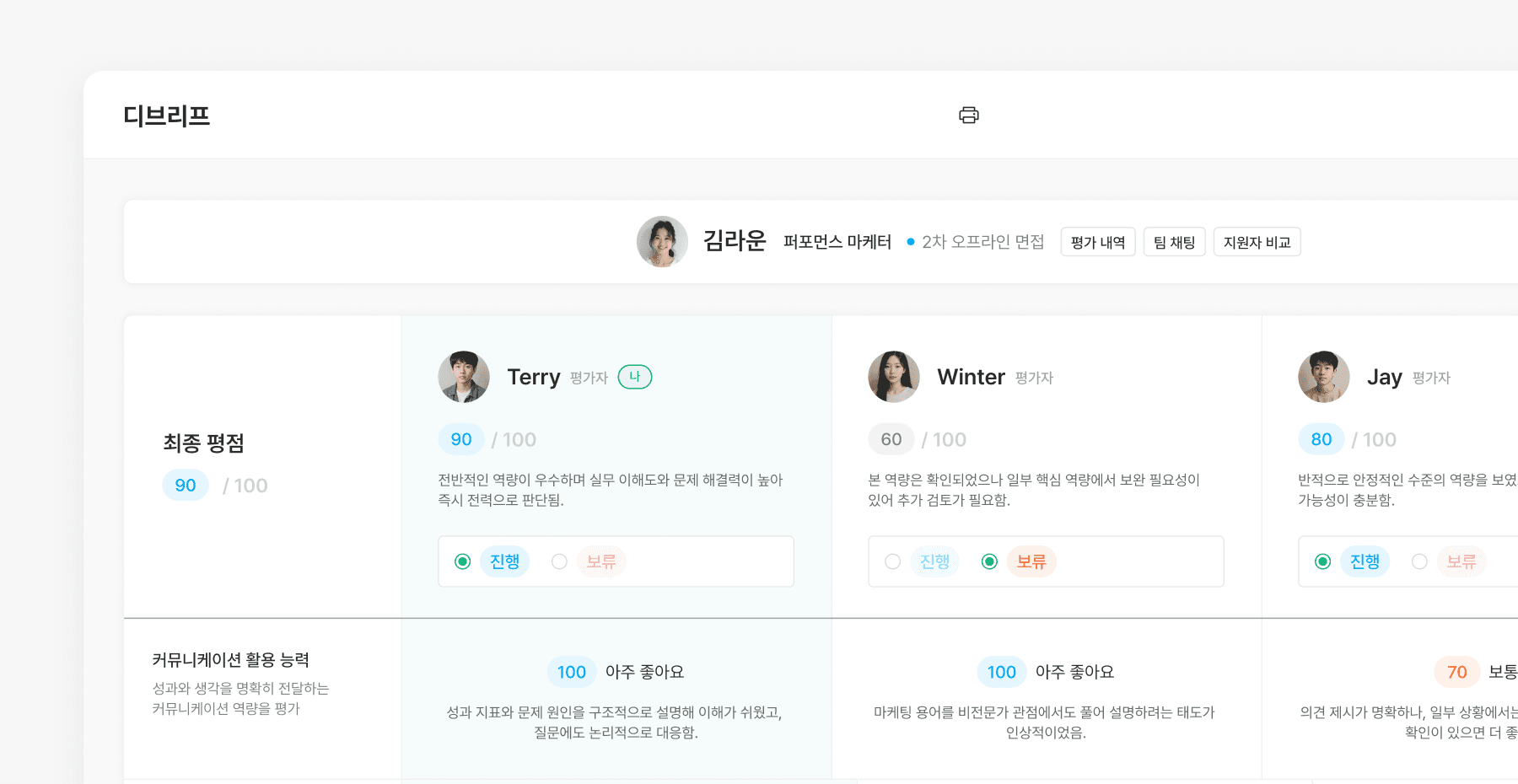Open the 팀 채팅 tab

pos(1174,242)
